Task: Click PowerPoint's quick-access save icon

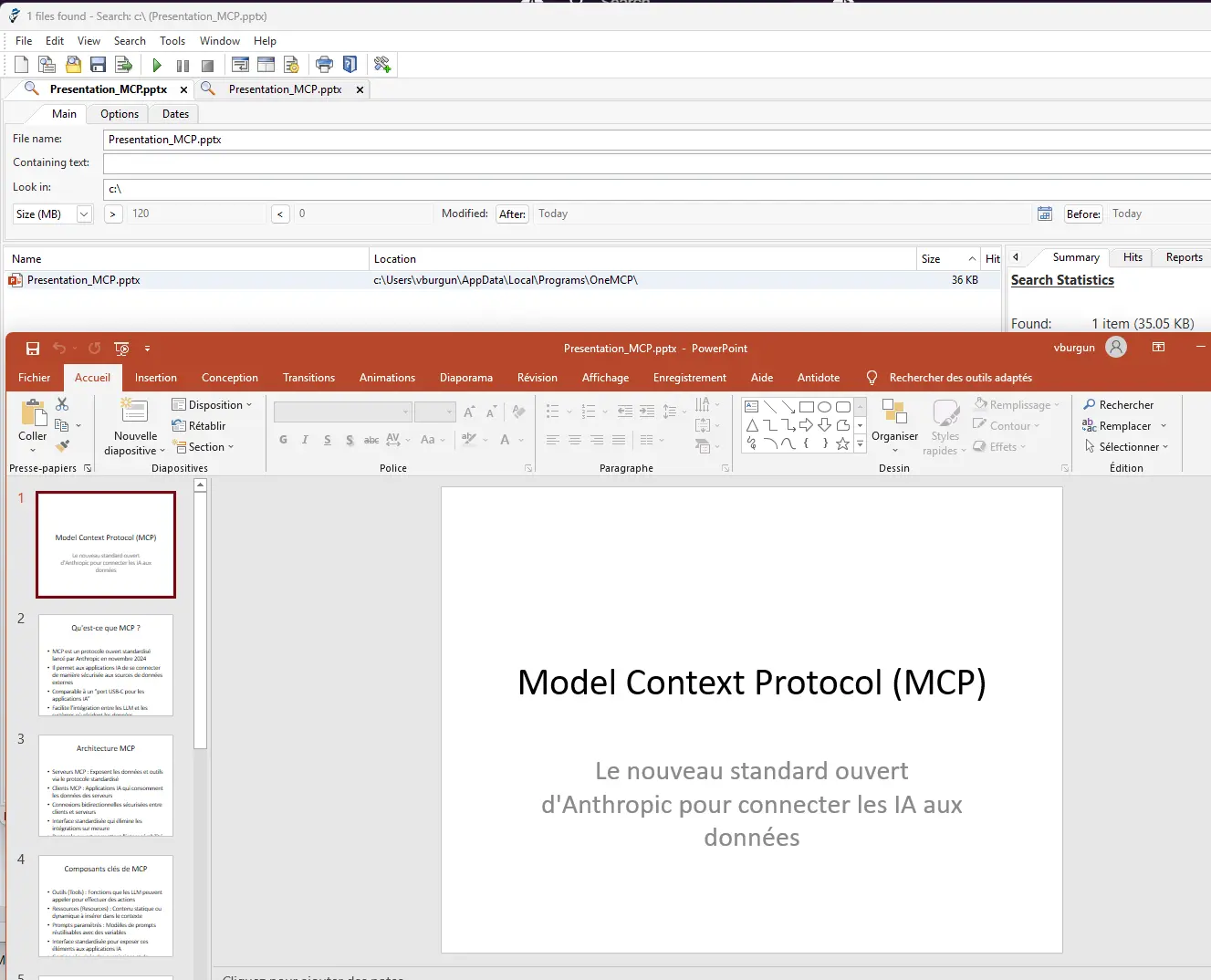Action: [x=33, y=349]
